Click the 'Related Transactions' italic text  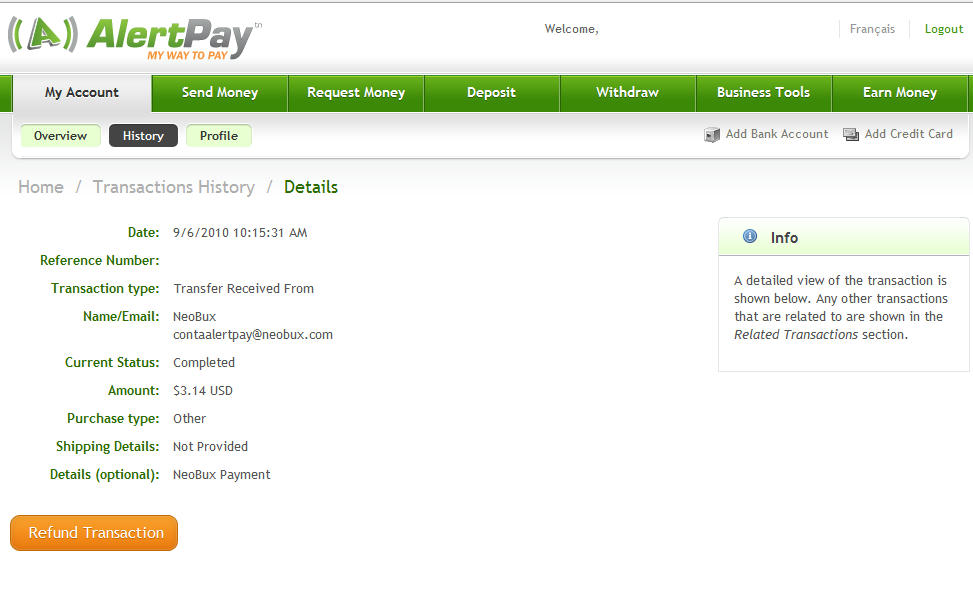796,334
